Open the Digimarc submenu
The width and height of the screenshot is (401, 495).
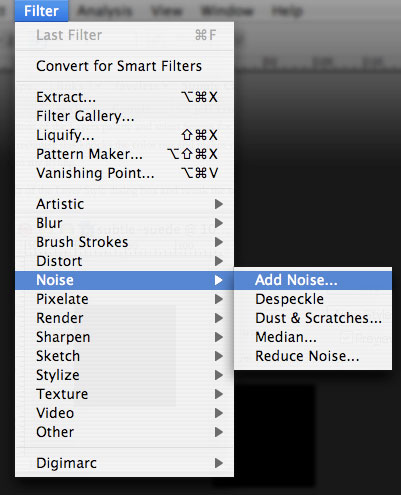tap(124, 463)
